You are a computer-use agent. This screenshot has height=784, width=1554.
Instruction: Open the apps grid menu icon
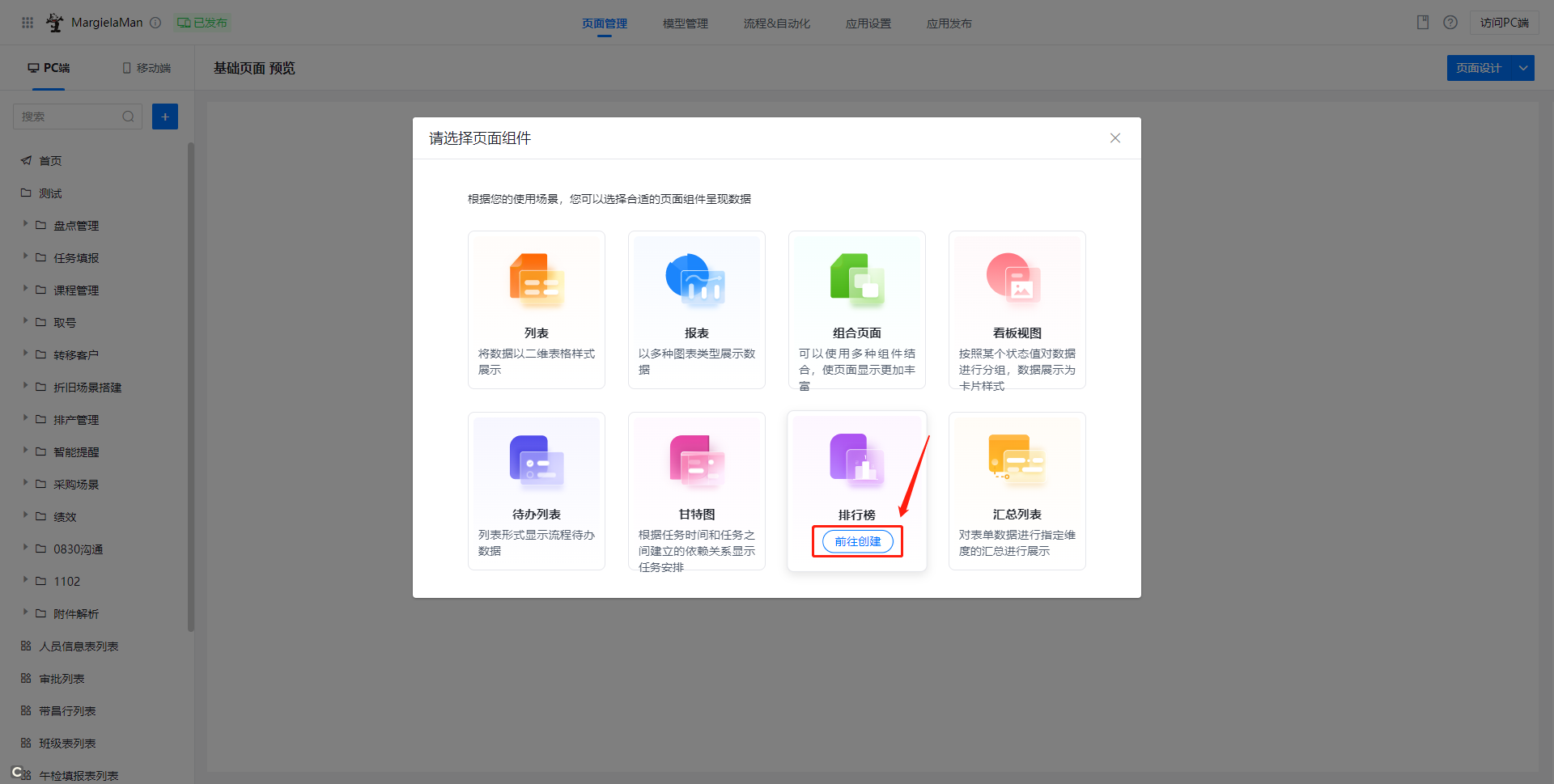(28, 23)
